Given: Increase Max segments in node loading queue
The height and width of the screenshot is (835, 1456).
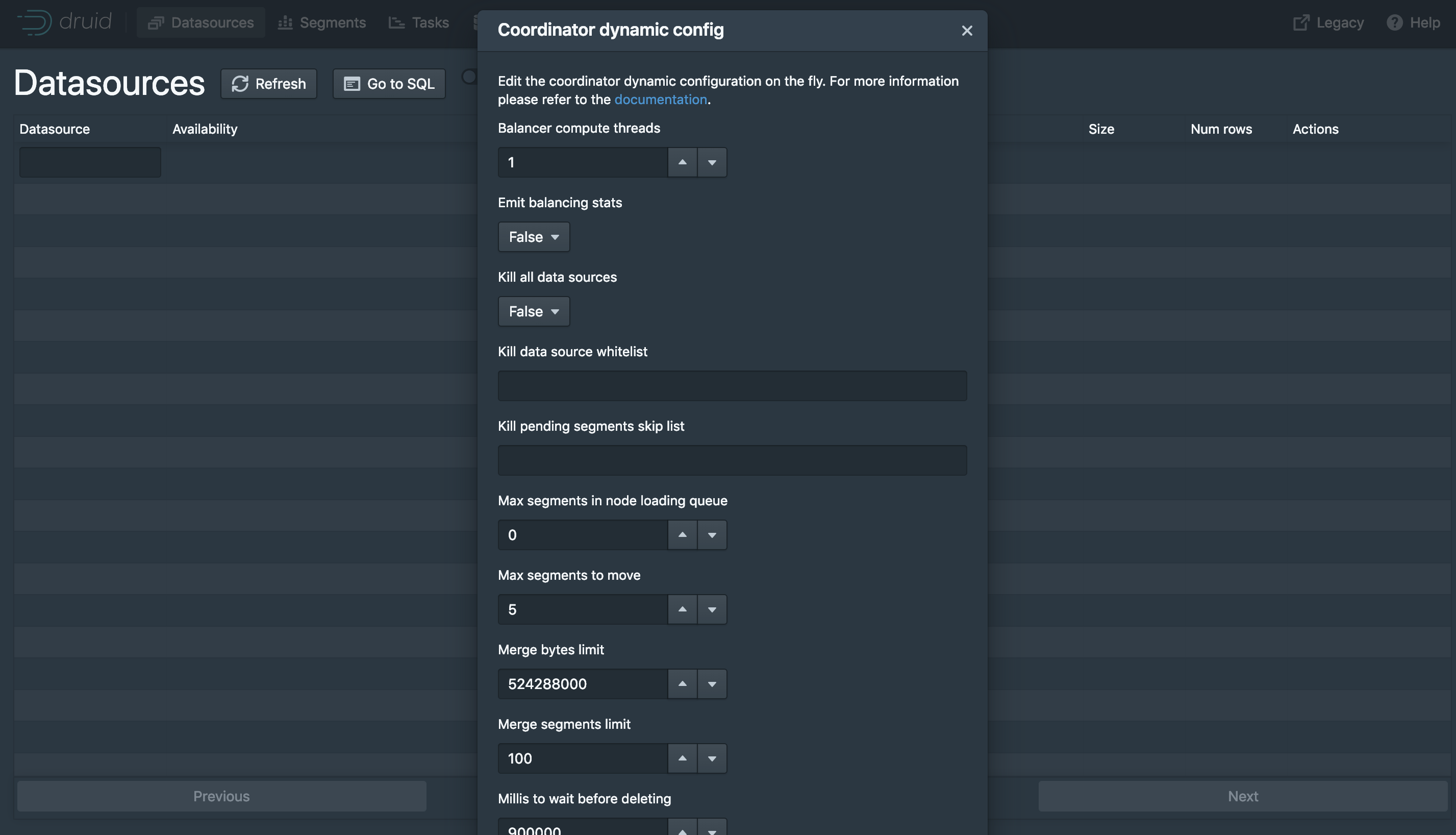Looking at the screenshot, I should [x=682, y=534].
